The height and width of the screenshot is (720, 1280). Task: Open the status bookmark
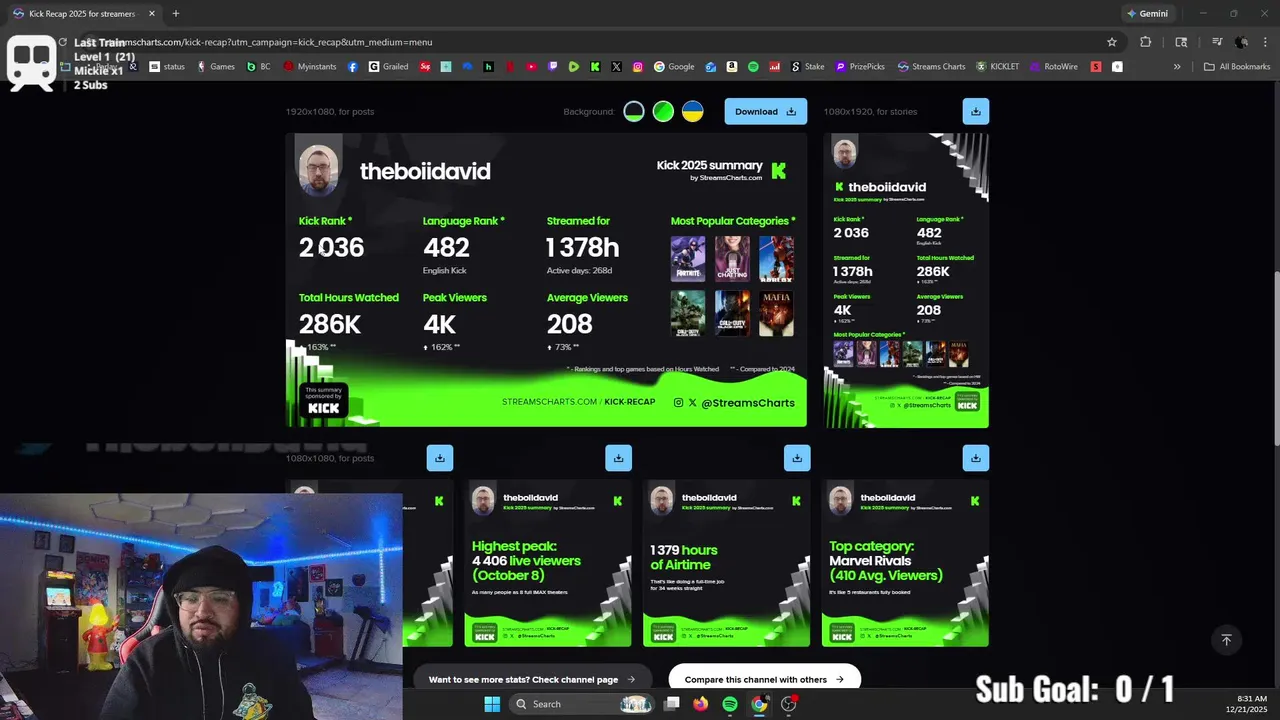[167, 67]
